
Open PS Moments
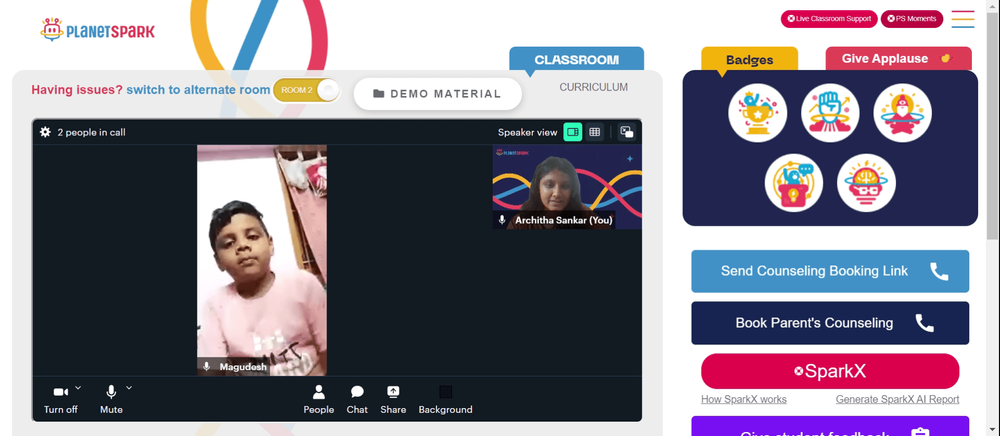click(x=912, y=18)
